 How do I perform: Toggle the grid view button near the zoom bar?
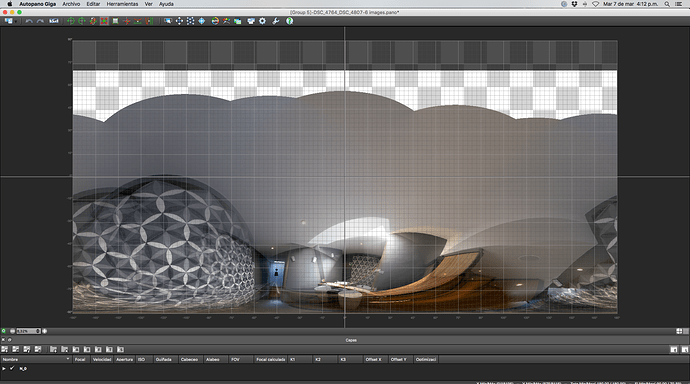point(679,331)
